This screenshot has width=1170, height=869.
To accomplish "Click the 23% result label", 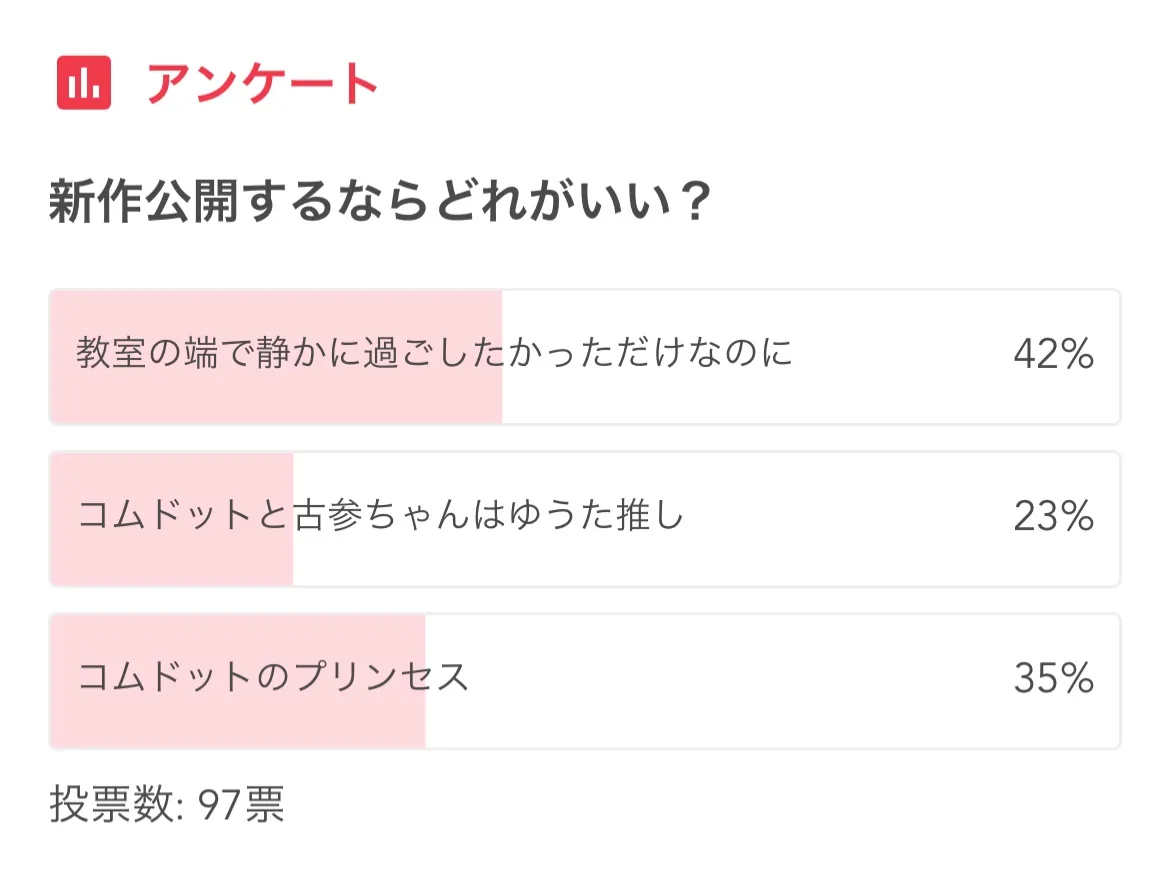I will [x=1053, y=517].
